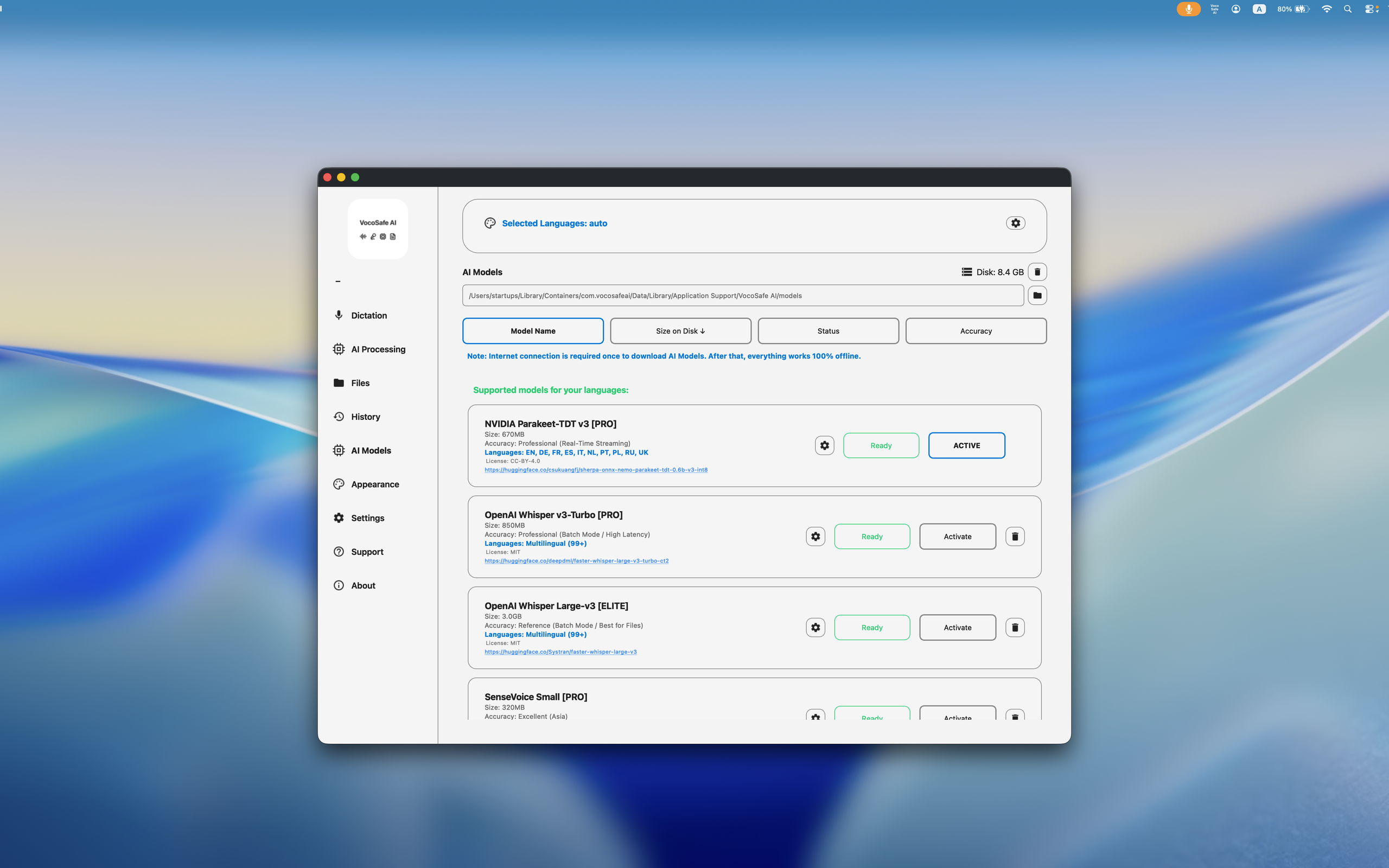Screen dimensions: 1389x868
Task: Open settings gear for NVIDIA Parakeet-TDT v3
Action: (824, 445)
